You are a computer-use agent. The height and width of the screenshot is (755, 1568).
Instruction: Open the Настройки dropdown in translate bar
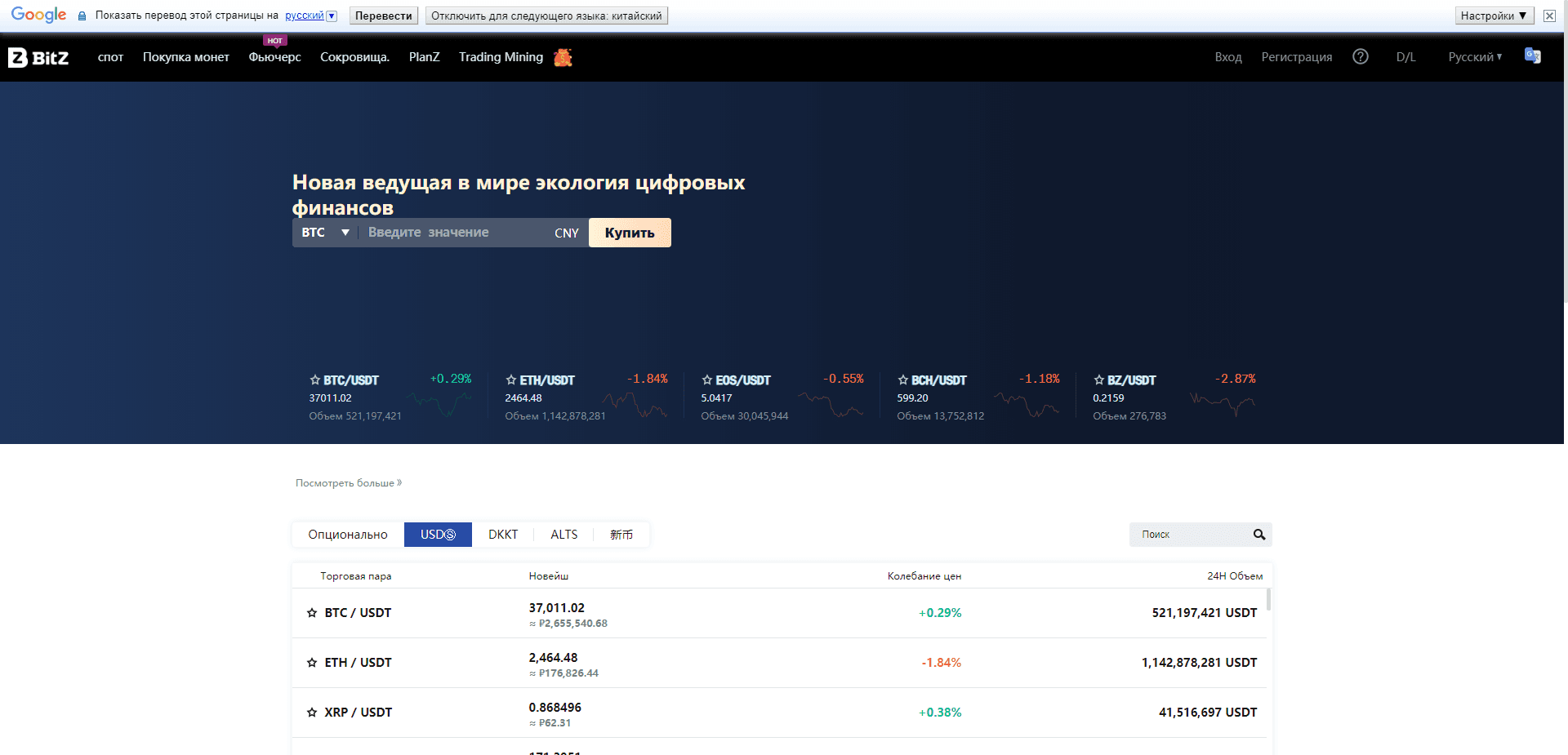click(x=1494, y=15)
